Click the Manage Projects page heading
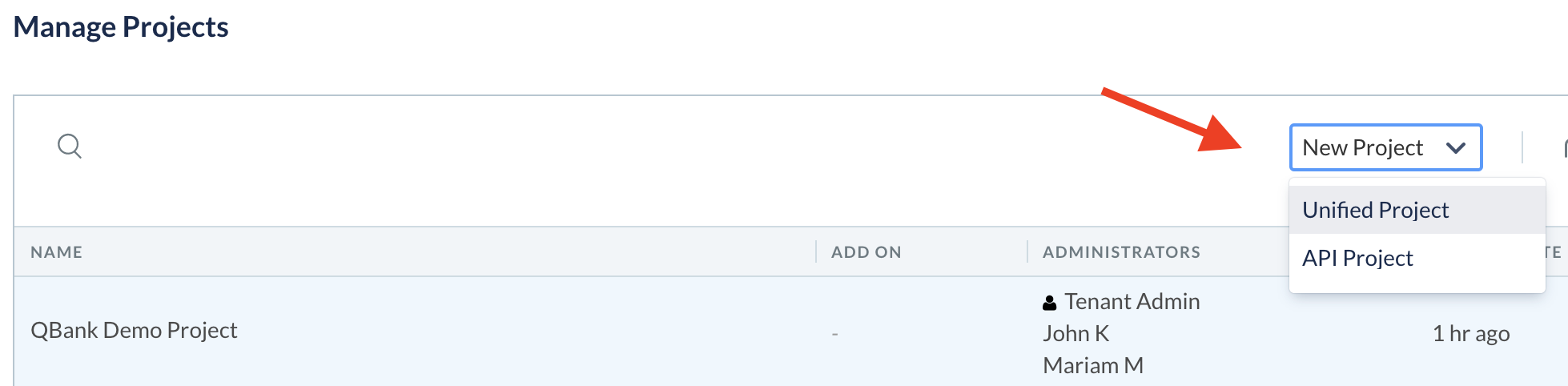1568x386 pixels. pyautogui.click(x=121, y=27)
